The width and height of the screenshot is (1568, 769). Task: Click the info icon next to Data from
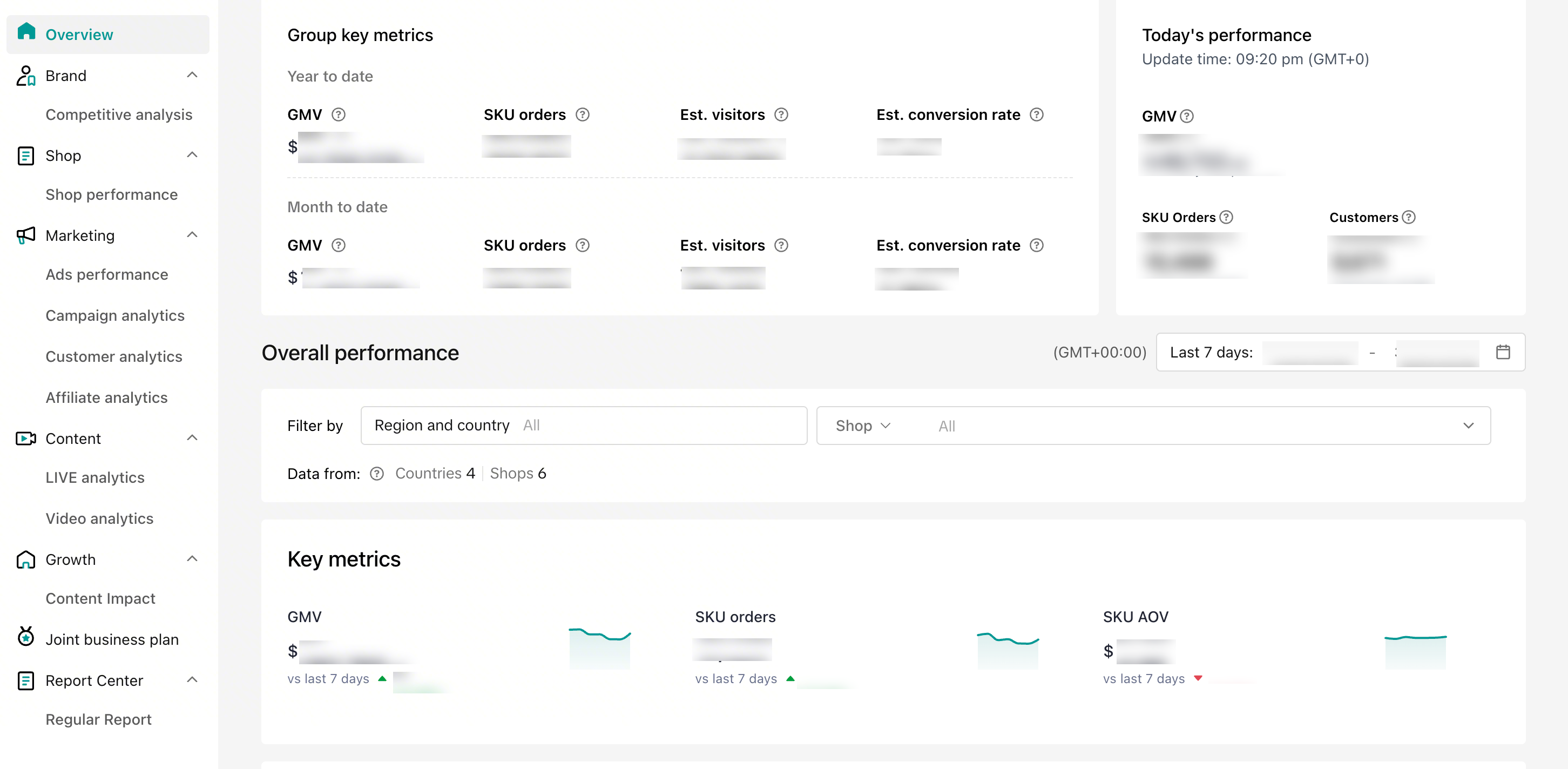[377, 474]
